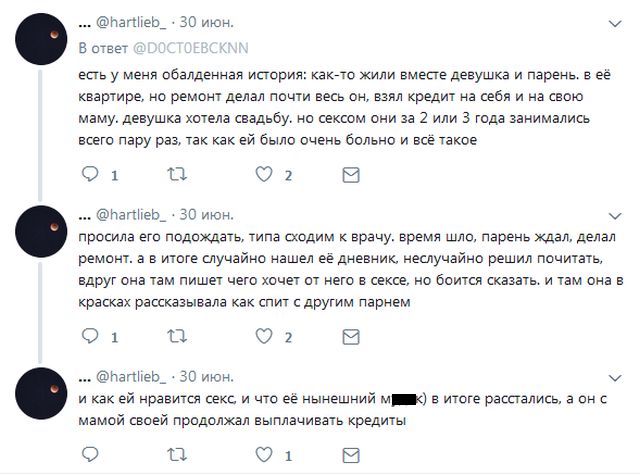Click envelope icon under "есть у меня" tweet
The image size is (640, 475).
(352, 175)
